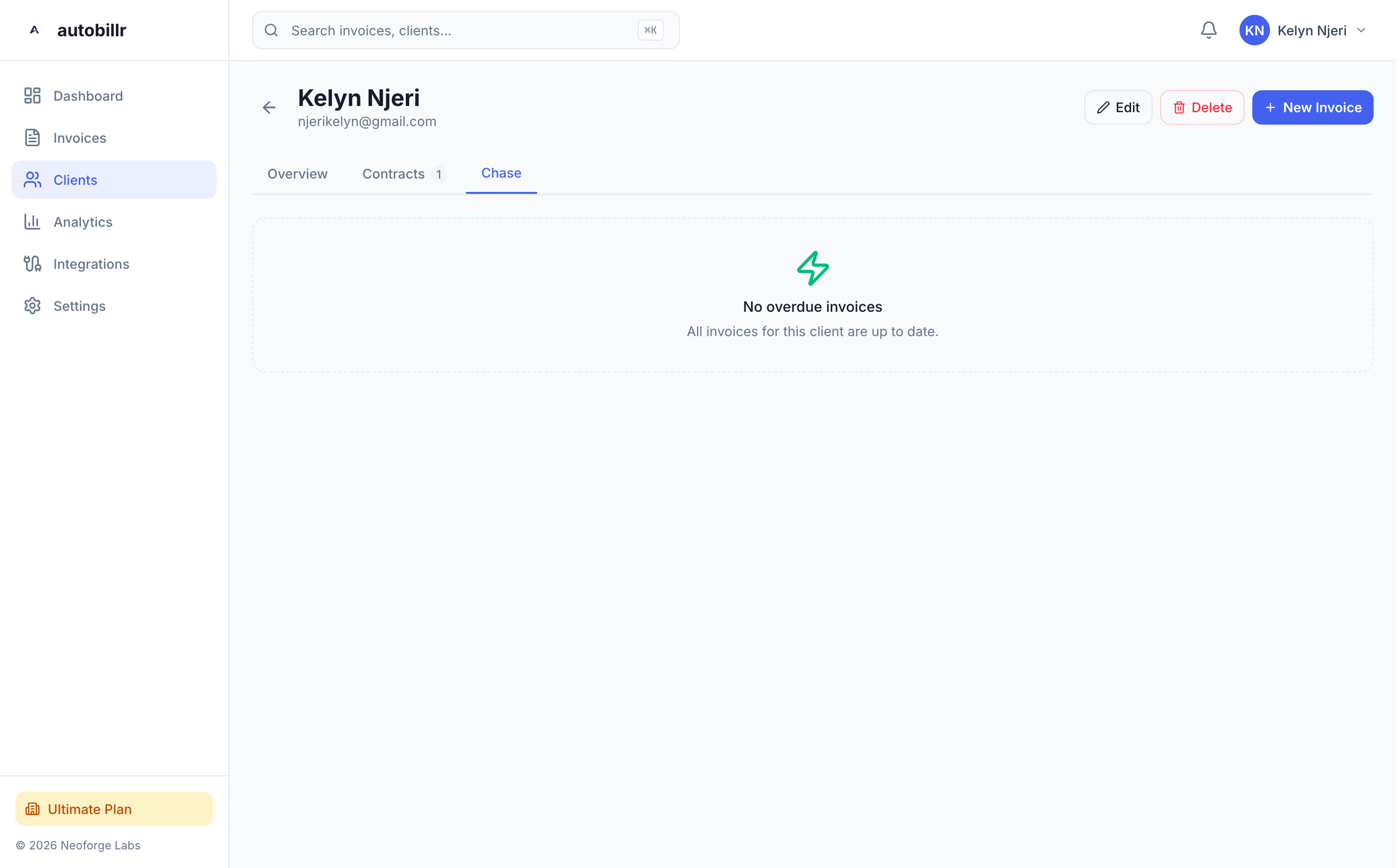Go back using the left arrow
Viewport: 1397px width, 868px height.
tap(269, 107)
